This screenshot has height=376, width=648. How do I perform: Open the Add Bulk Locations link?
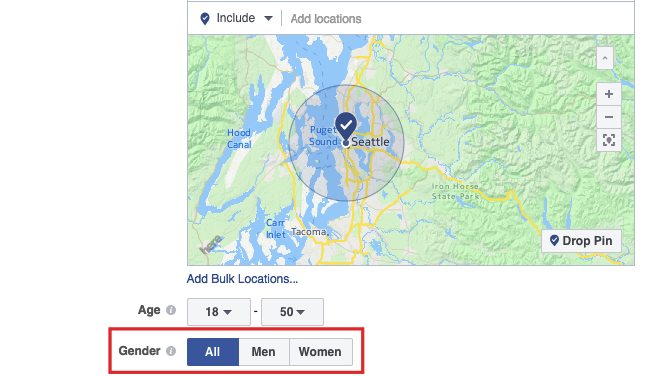242,279
